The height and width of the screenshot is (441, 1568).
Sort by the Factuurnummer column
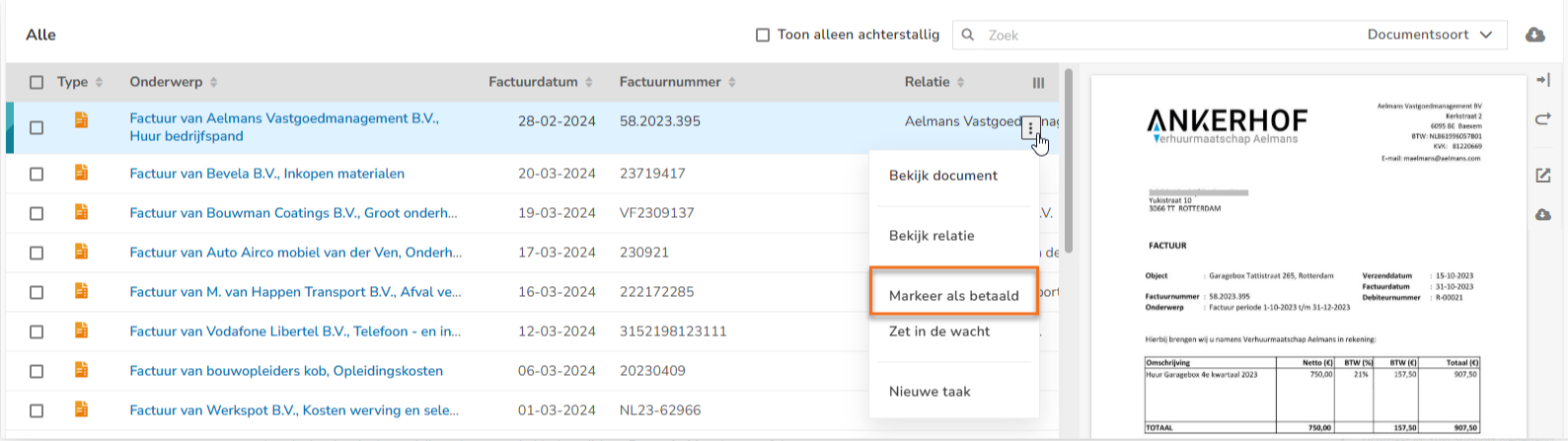(678, 83)
